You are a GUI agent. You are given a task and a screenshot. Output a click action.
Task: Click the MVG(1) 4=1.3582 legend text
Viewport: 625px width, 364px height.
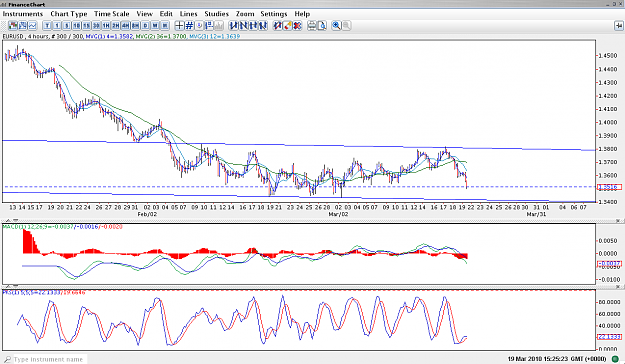109,36
